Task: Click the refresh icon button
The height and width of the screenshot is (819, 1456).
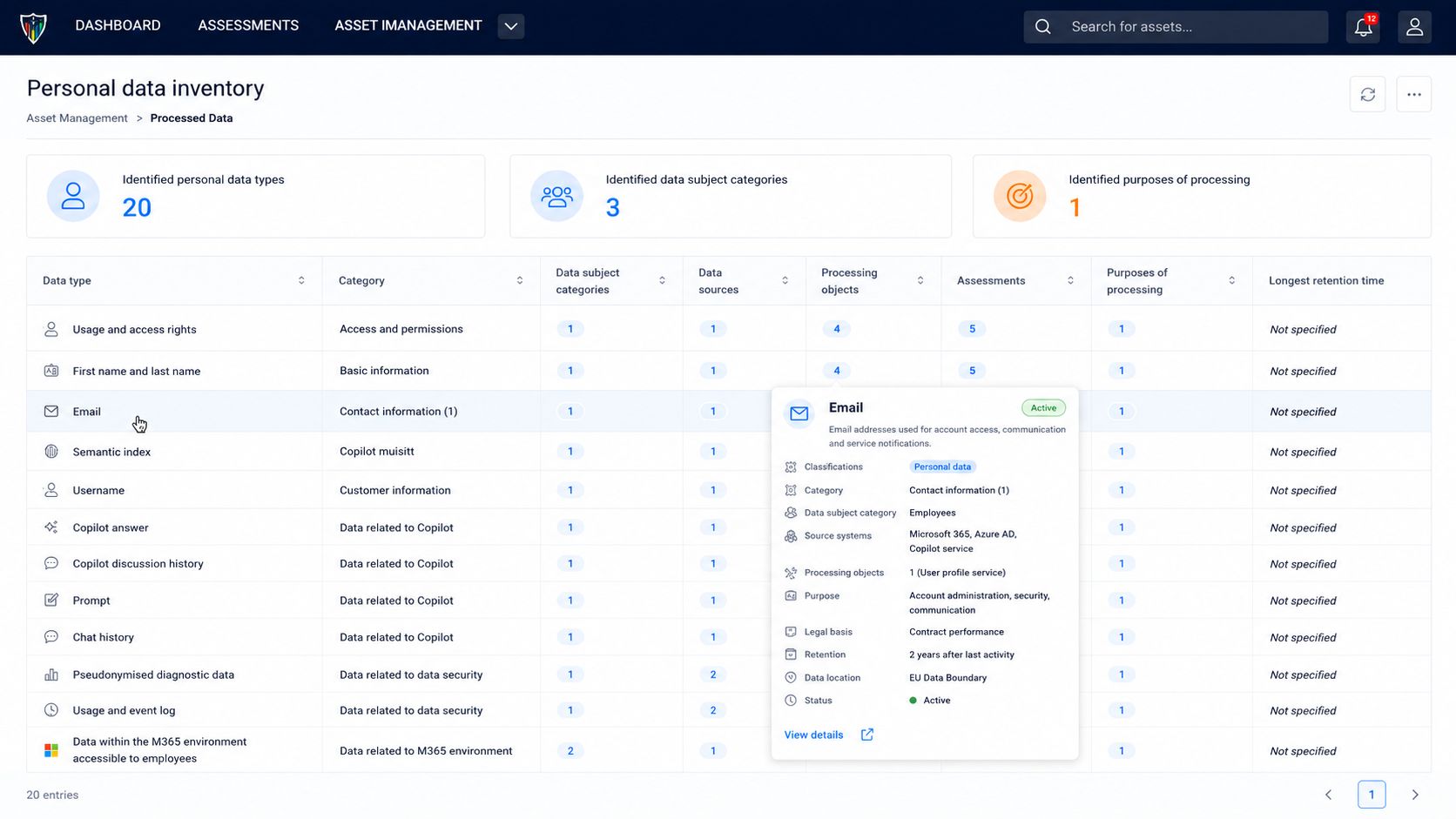Action: coord(1368,94)
